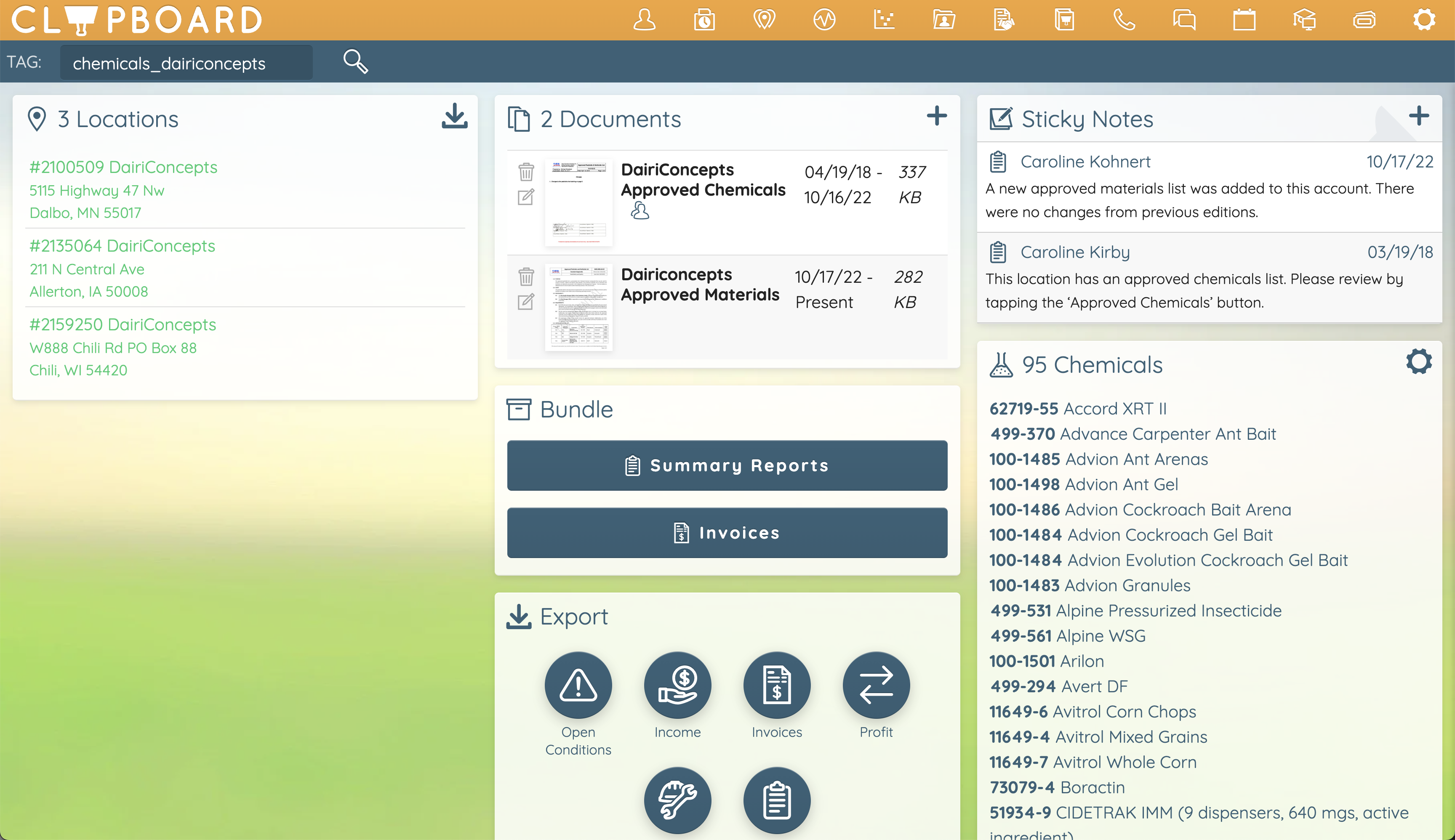Download the locations list

point(455,116)
